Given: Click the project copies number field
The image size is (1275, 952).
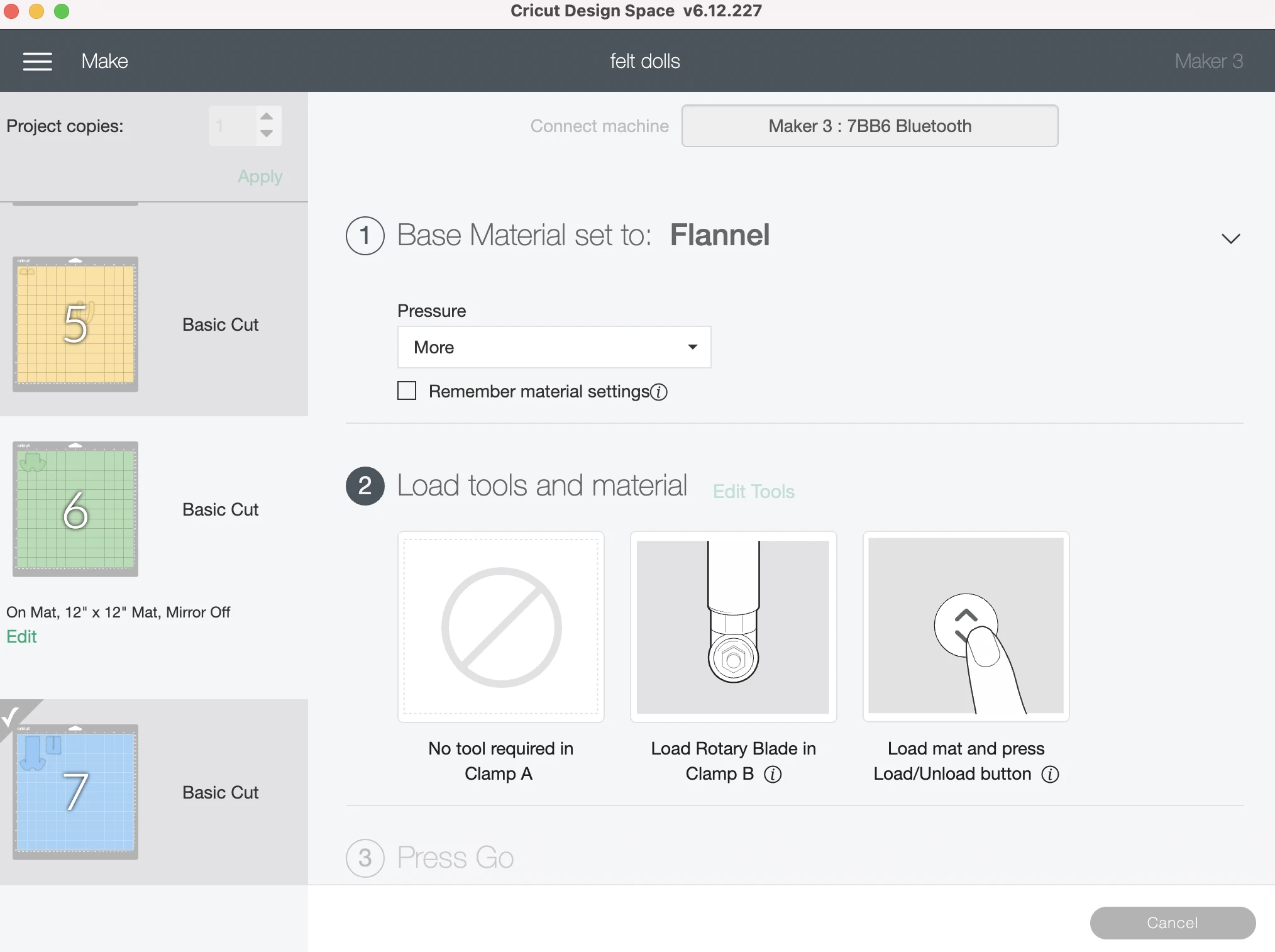Looking at the screenshot, I should (x=232, y=126).
